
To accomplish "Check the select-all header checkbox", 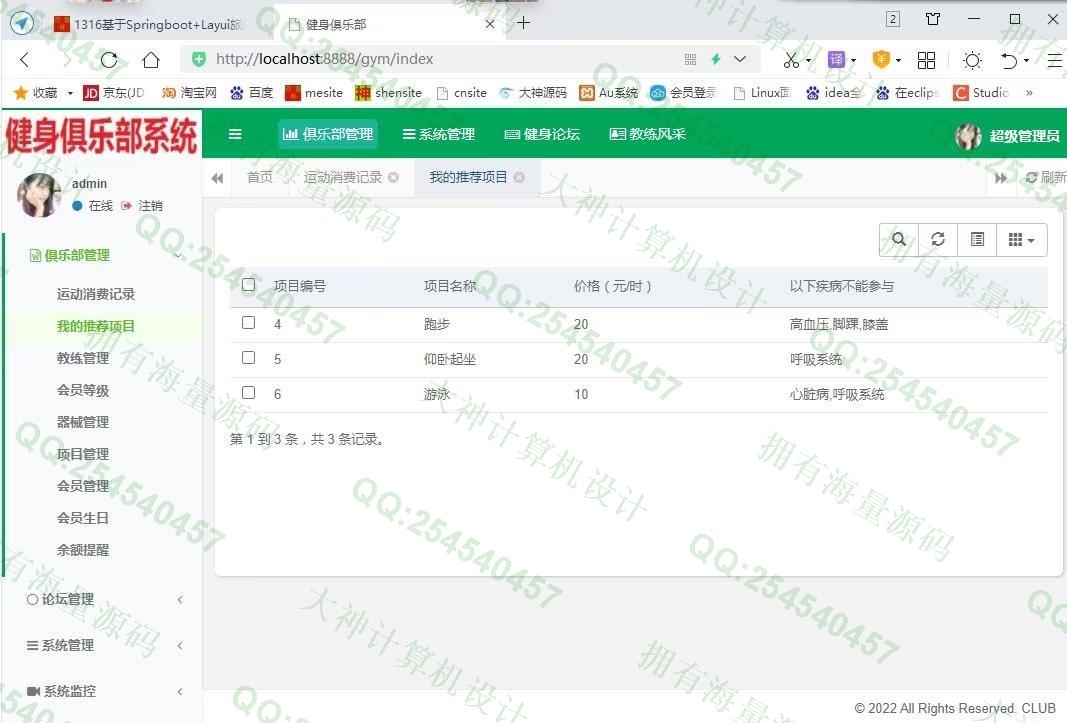I will coord(248,285).
